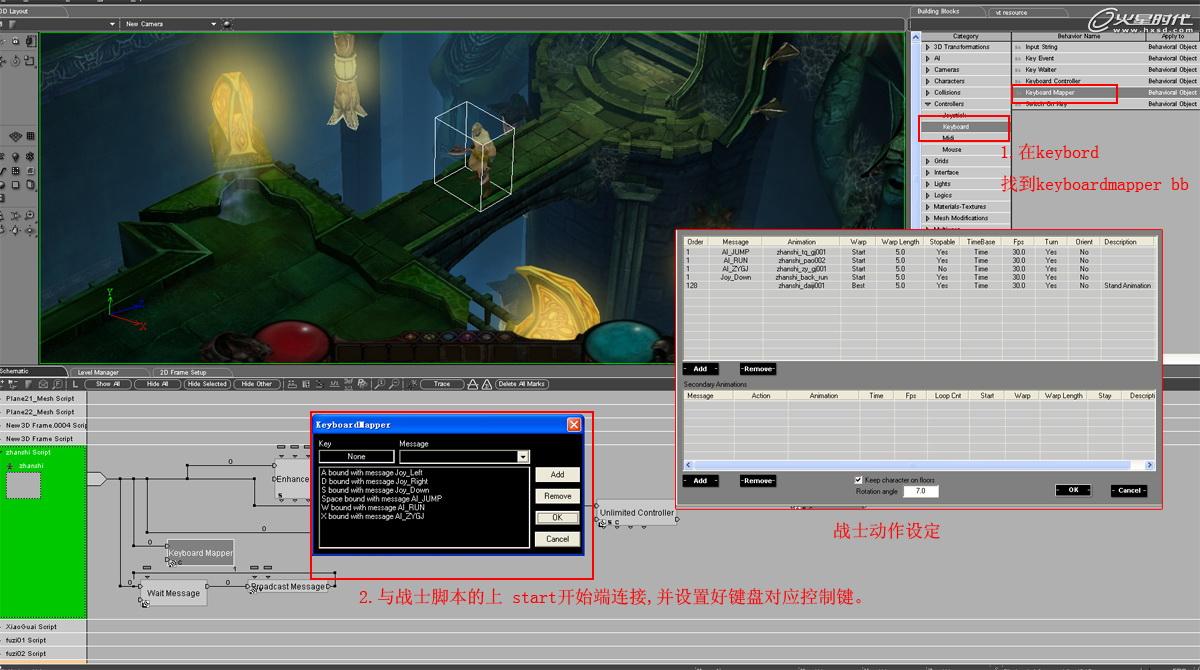Toggle Keep character on floors checkbox
The image size is (1200, 670).
pos(858,480)
